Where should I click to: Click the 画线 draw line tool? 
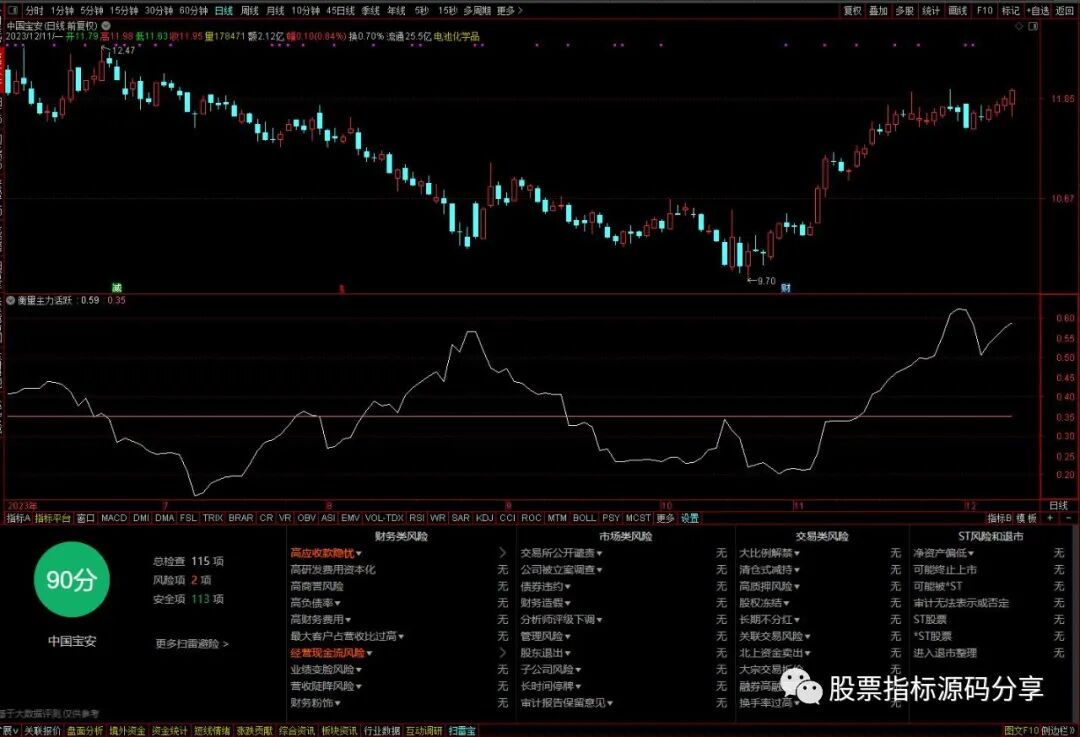pyautogui.click(x=957, y=10)
